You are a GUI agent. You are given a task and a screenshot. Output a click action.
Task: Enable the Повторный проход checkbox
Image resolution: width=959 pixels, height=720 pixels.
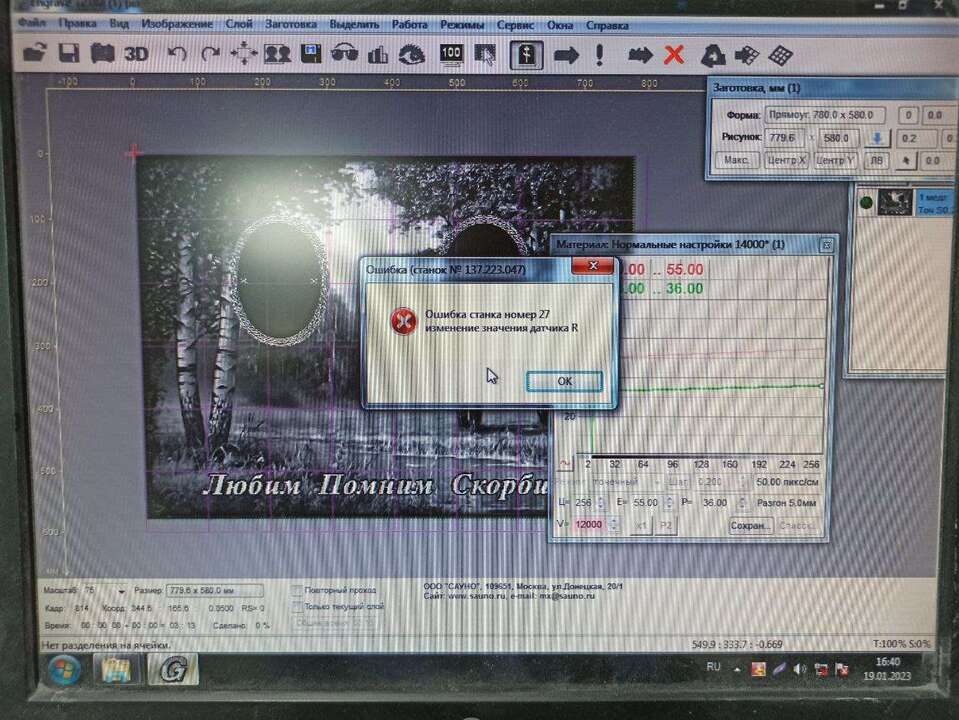pyautogui.click(x=297, y=590)
